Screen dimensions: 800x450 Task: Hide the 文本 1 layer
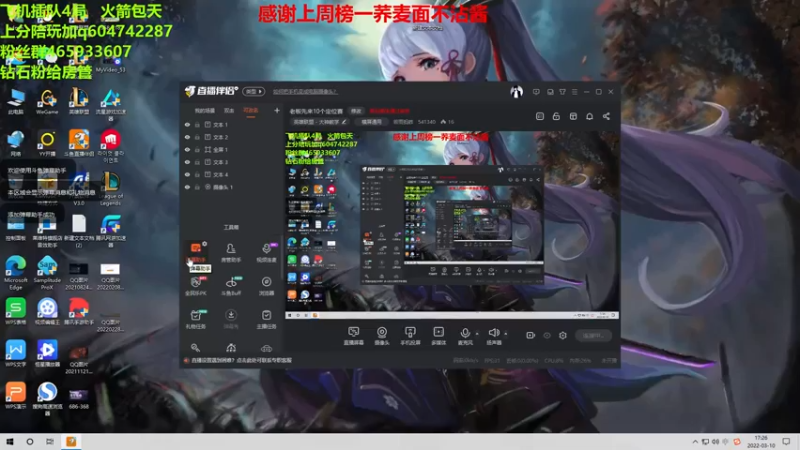(187, 124)
